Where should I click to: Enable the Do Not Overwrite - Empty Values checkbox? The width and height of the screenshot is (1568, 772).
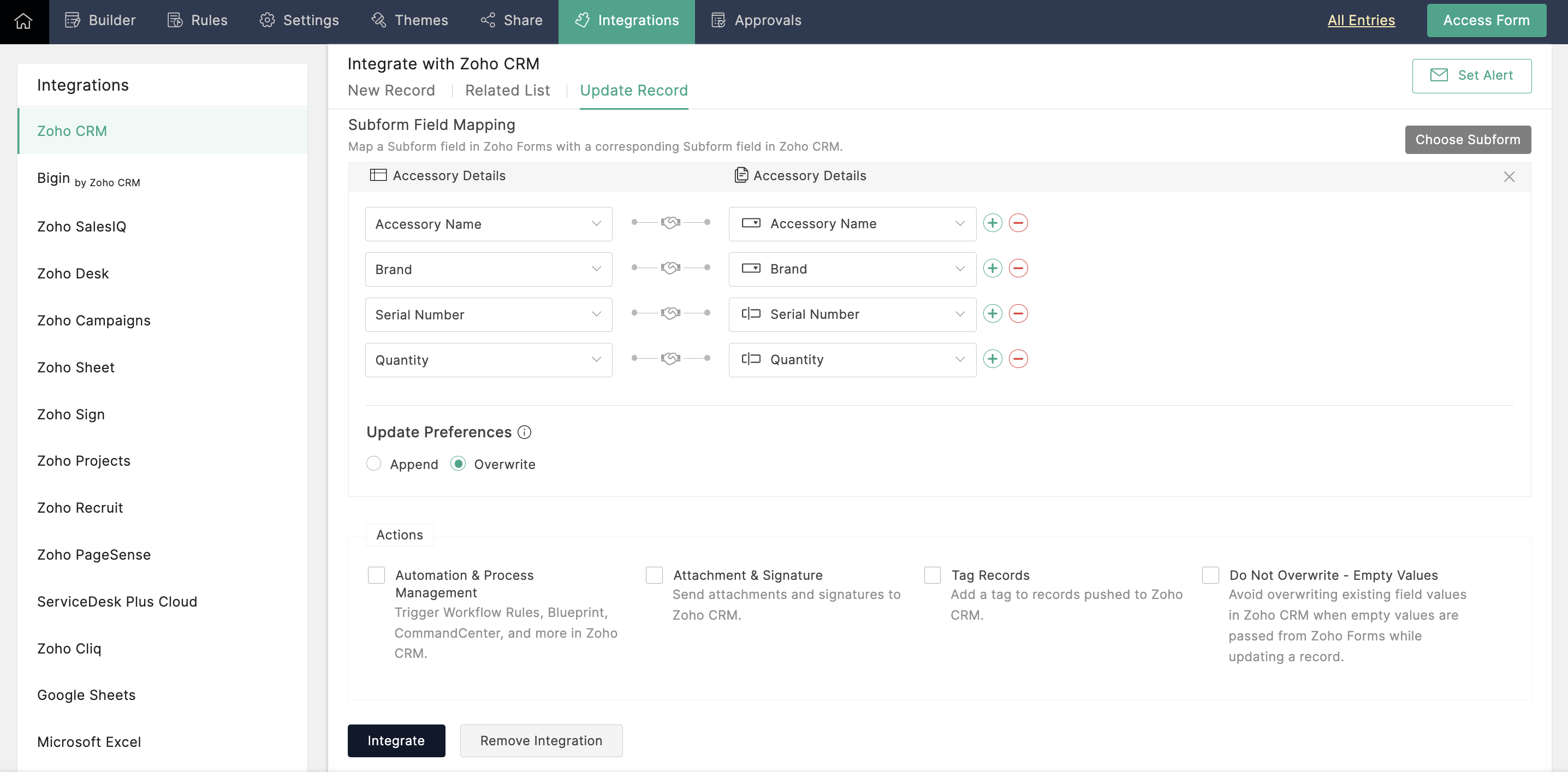coord(1210,574)
